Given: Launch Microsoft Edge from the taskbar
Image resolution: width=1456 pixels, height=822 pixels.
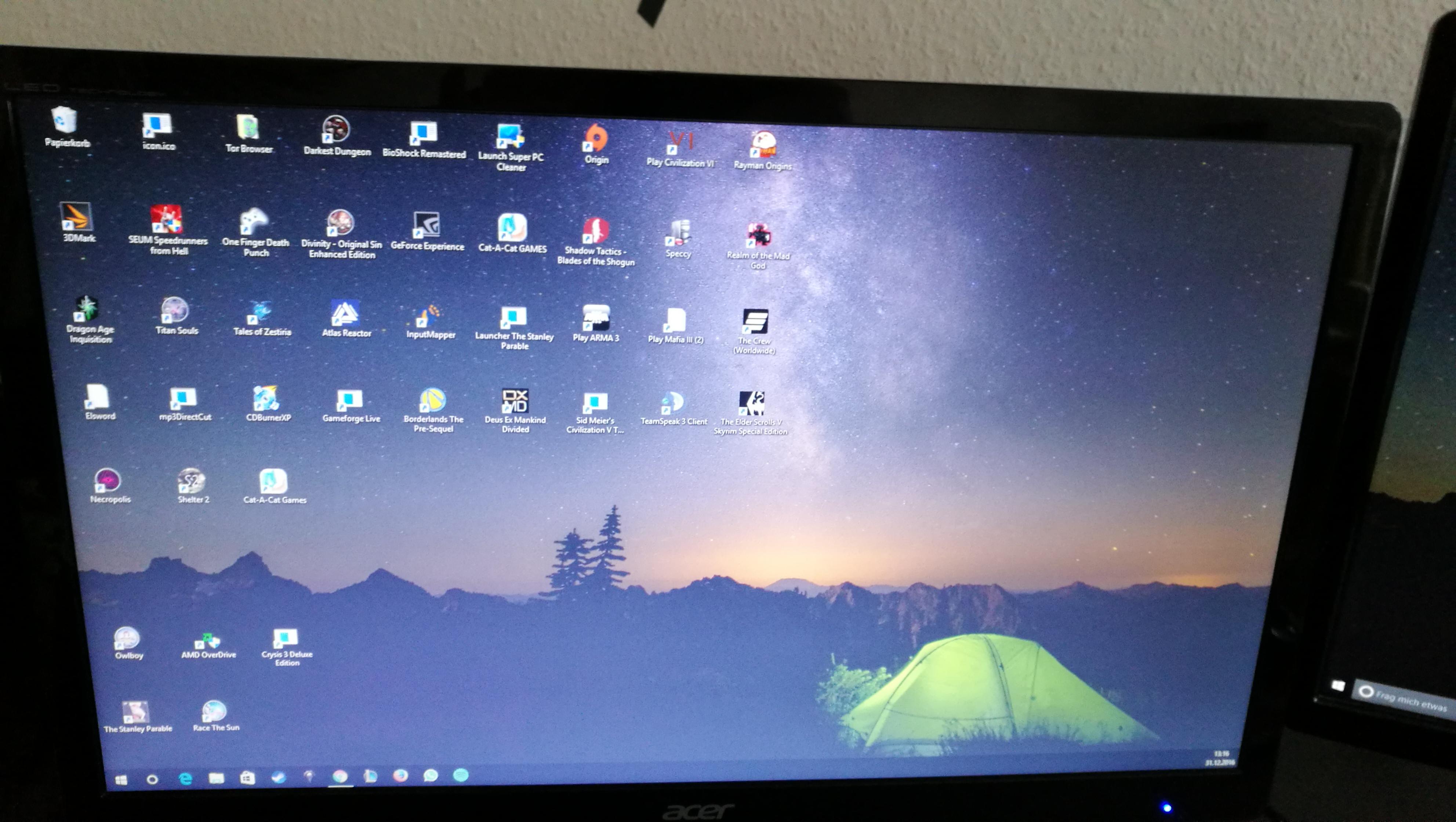Looking at the screenshot, I should click(x=185, y=779).
